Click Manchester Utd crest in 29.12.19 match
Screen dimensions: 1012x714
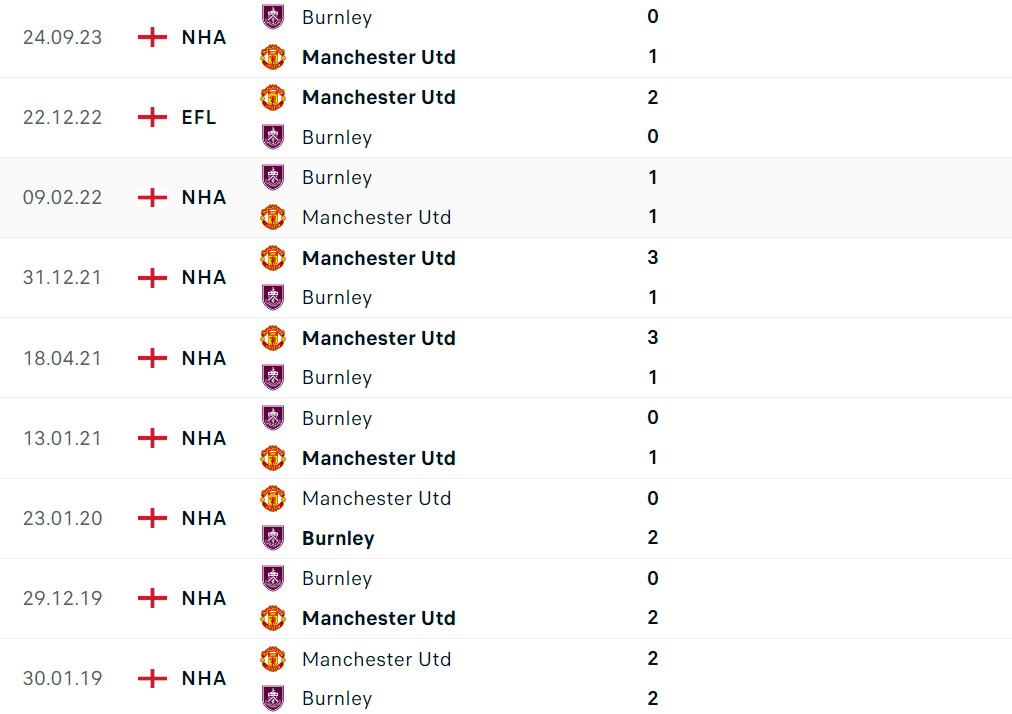coord(273,618)
